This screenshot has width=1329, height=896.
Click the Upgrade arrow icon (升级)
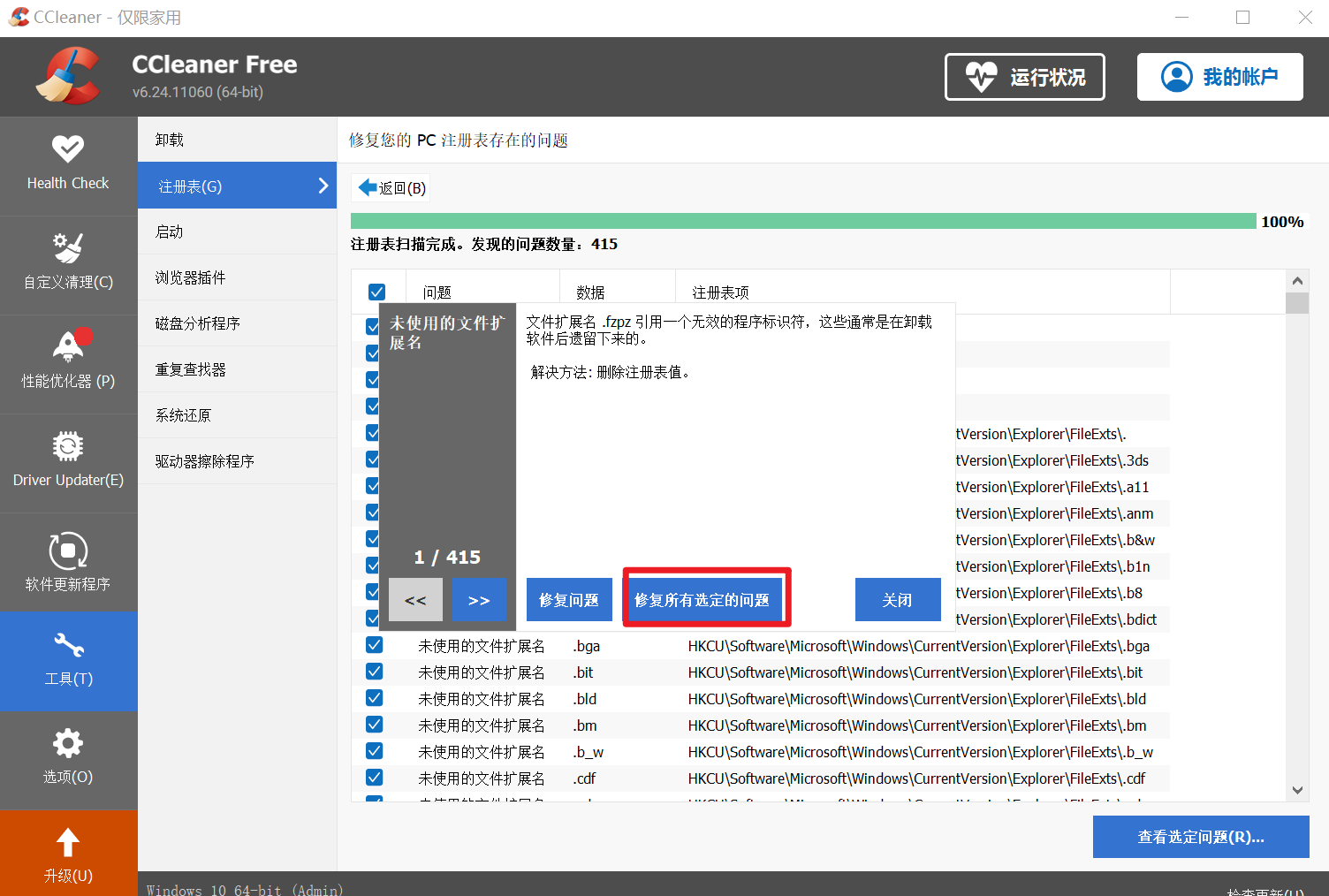click(x=68, y=842)
